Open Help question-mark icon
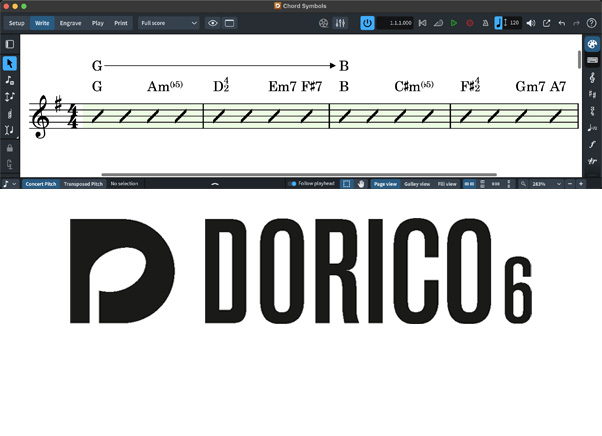The height and width of the screenshot is (436, 602). pyautogui.click(x=592, y=23)
